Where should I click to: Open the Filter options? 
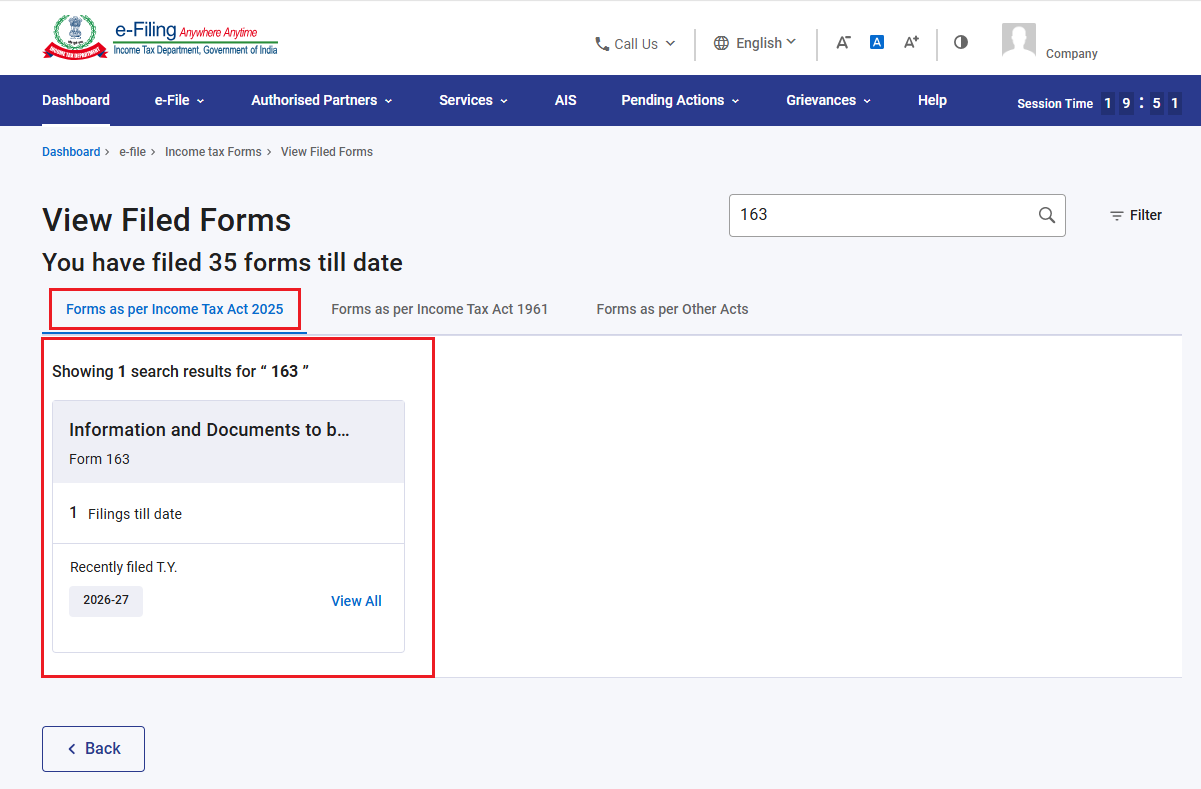(x=1136, y=215)
